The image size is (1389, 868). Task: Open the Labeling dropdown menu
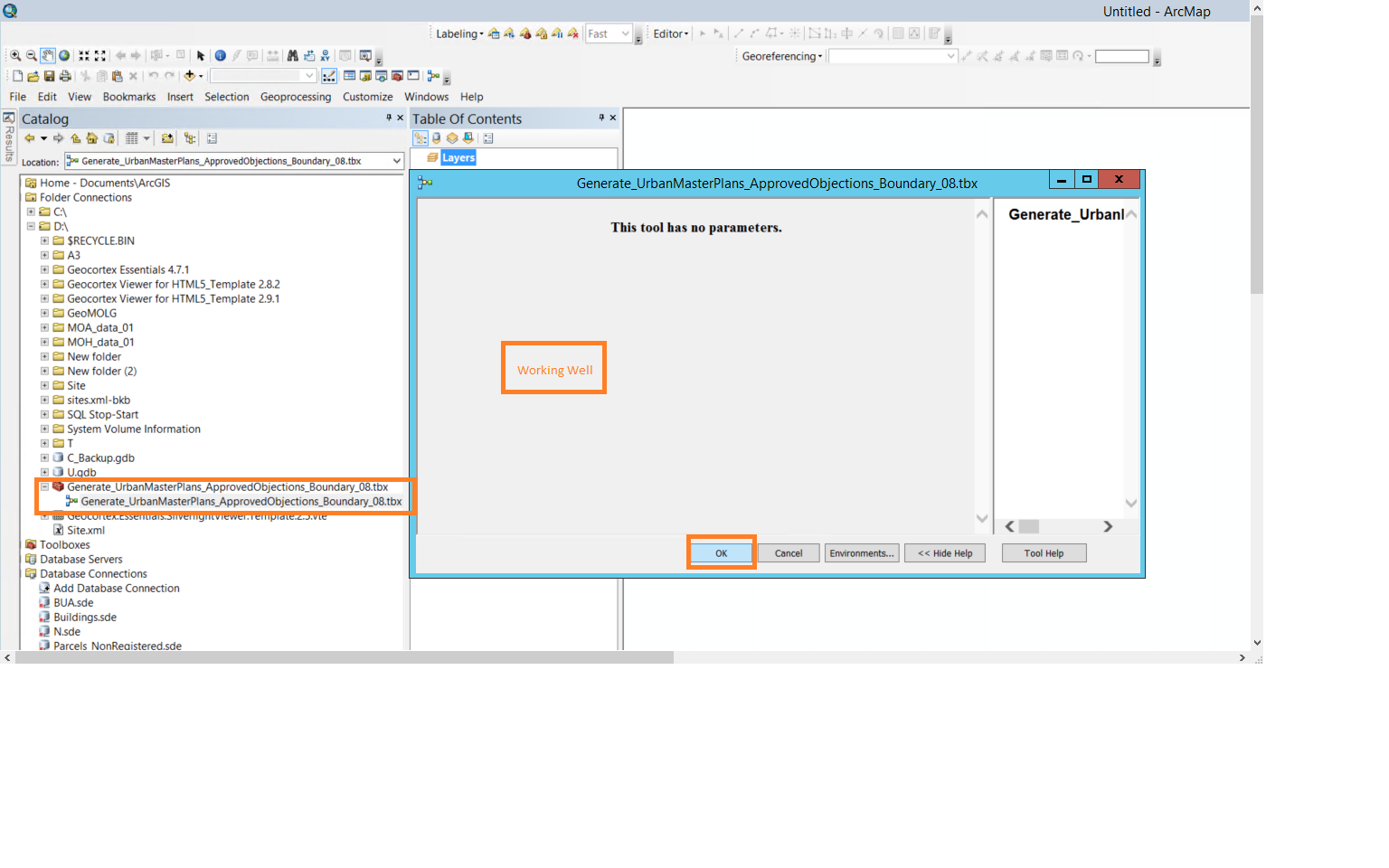coord(459,34)
